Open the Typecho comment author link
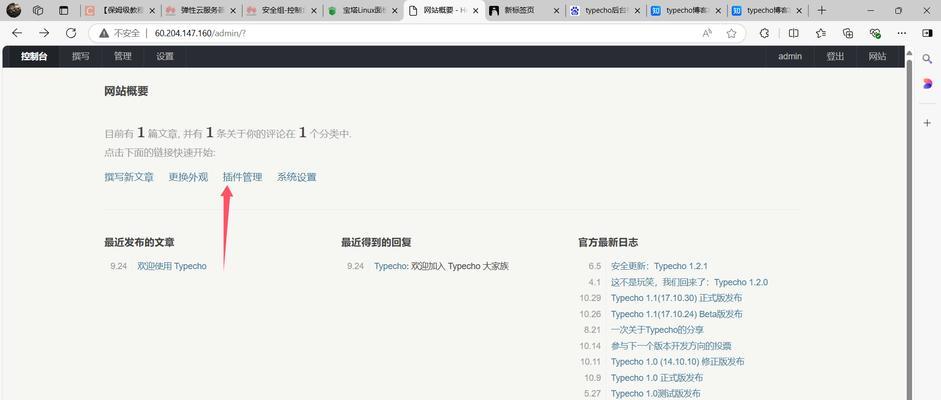 click(391, 266)
